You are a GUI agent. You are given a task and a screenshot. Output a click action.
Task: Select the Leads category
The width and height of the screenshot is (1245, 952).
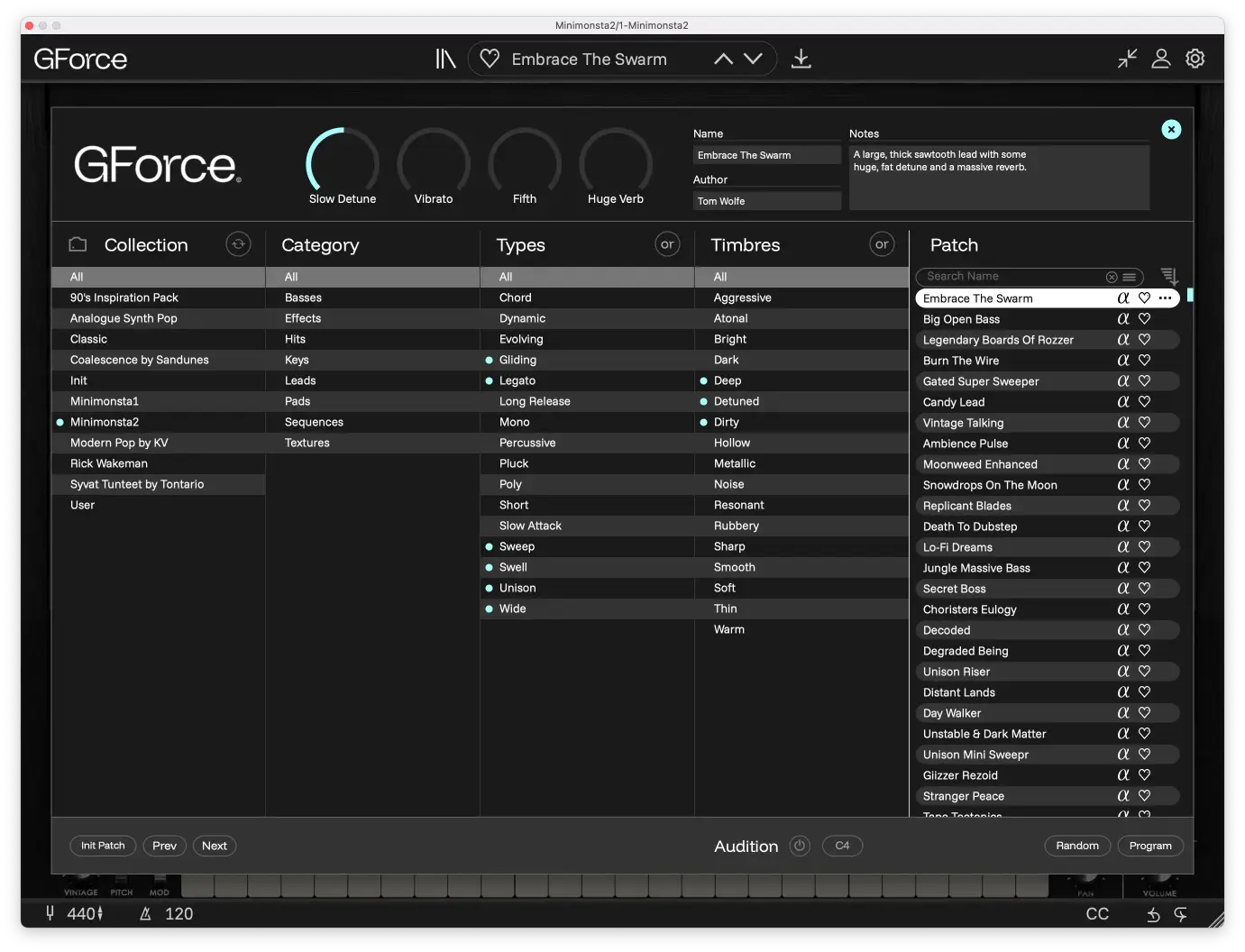pos(373,380)
